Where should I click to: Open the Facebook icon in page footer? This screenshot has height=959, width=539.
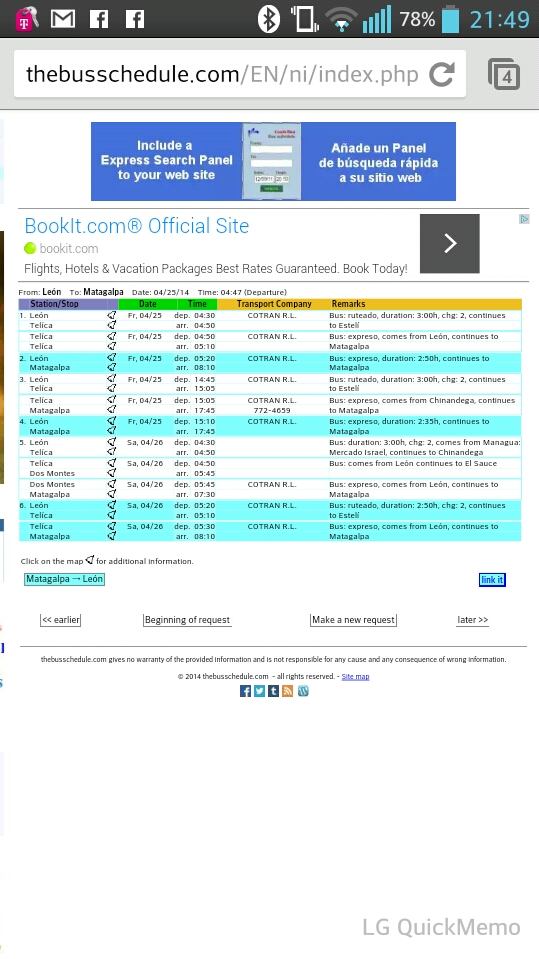[245, 691]
